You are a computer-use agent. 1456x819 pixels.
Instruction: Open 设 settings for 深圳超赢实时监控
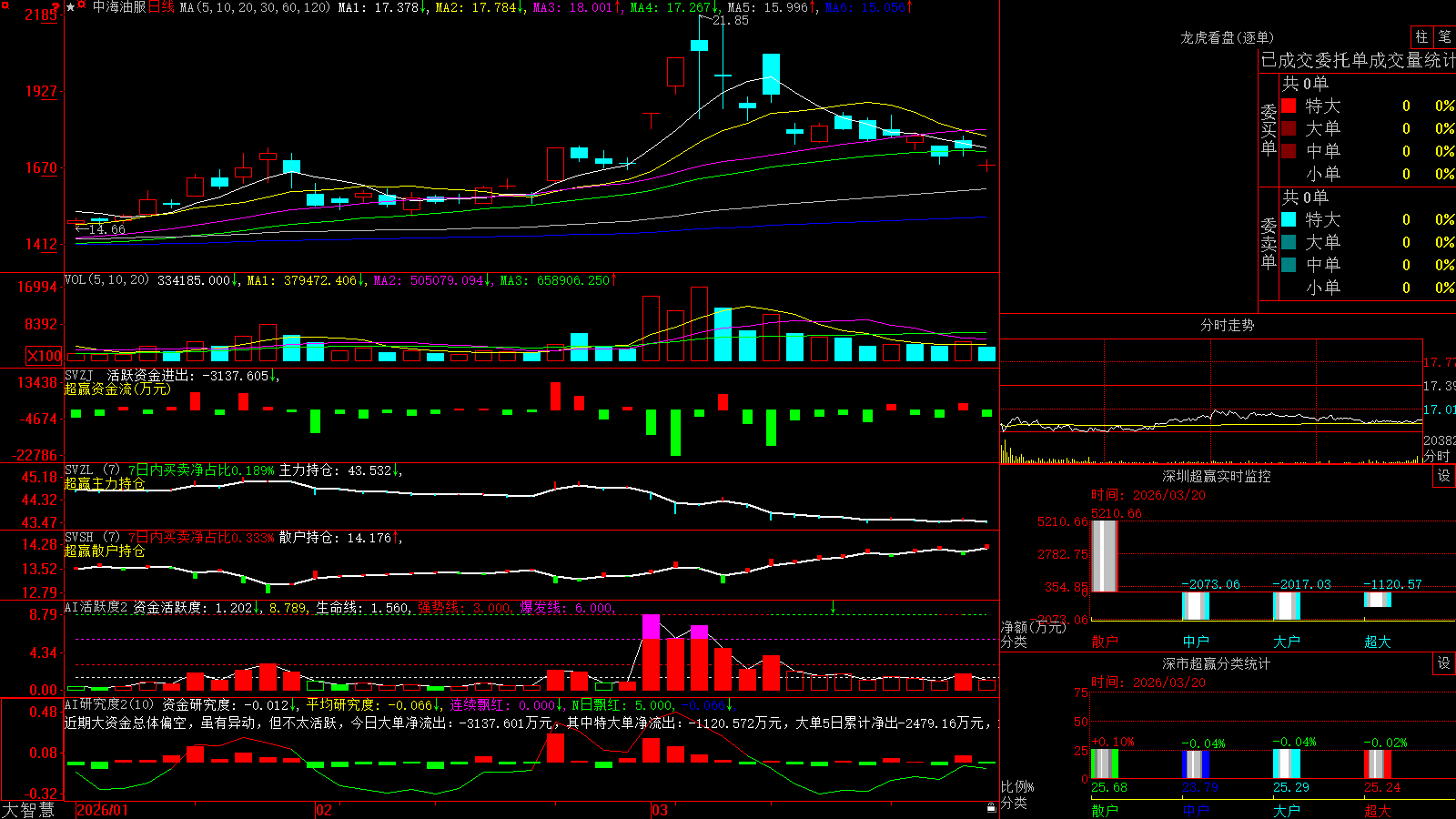(1444, 476)
